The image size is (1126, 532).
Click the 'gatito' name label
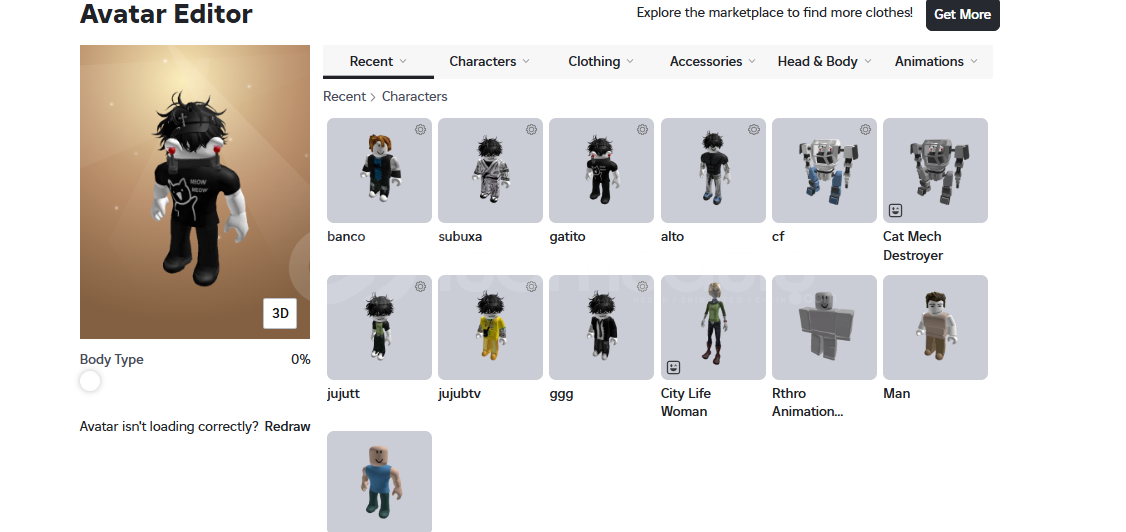[567, 236]
